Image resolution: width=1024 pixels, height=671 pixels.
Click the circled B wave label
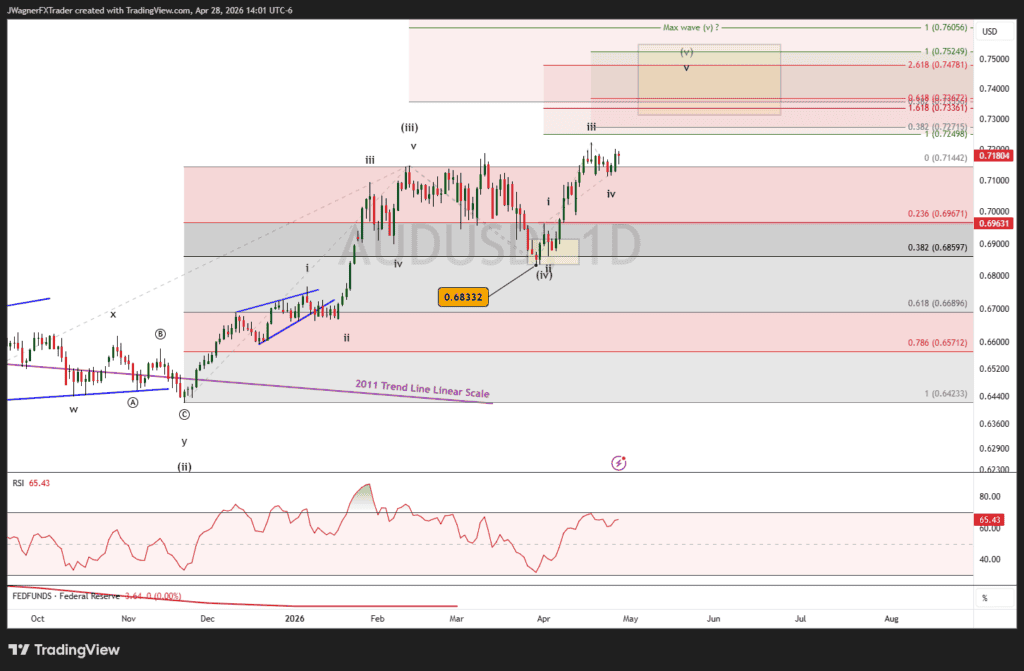(160, 334)
